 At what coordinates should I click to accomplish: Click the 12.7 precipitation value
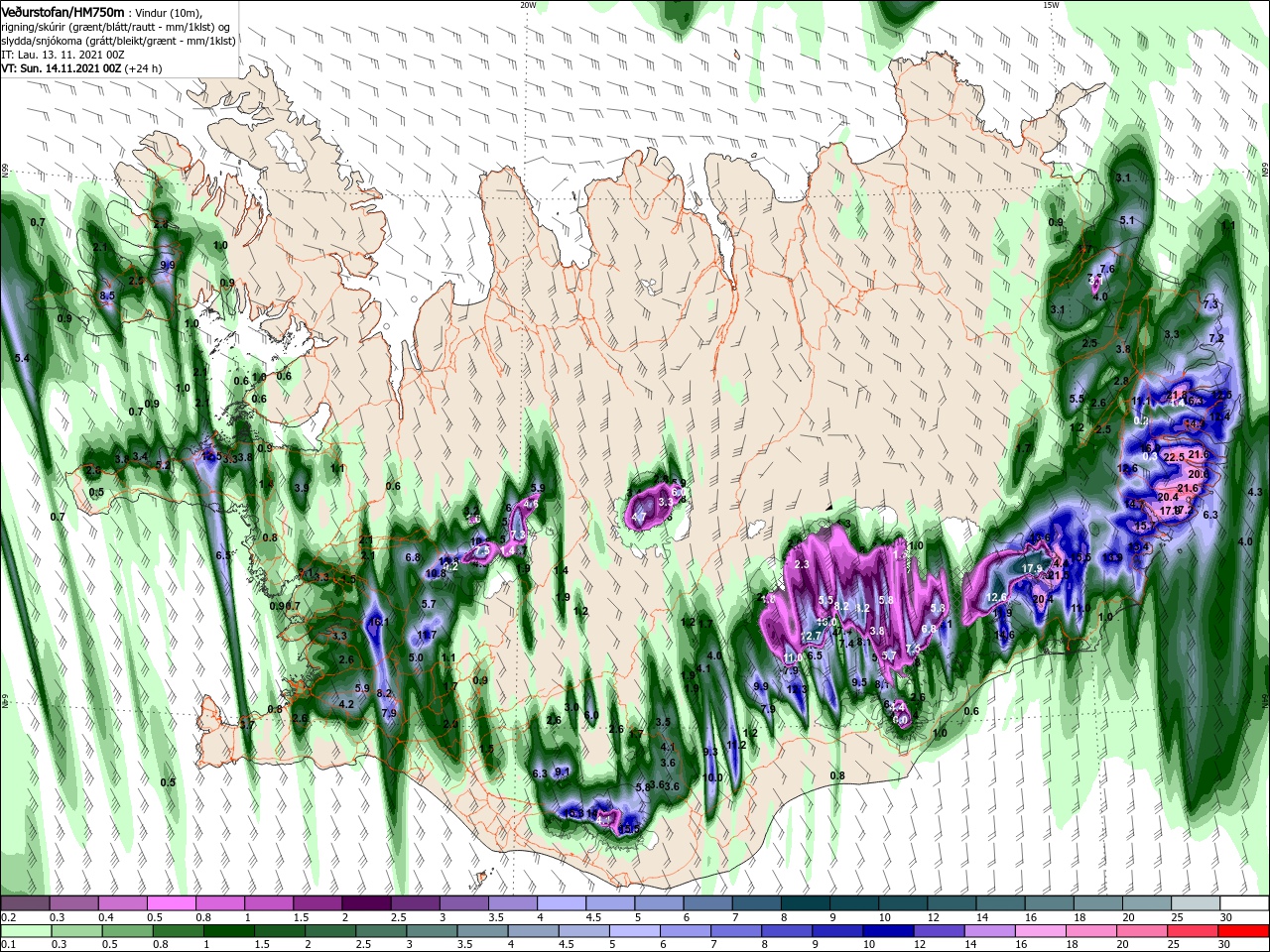[811, 636]
